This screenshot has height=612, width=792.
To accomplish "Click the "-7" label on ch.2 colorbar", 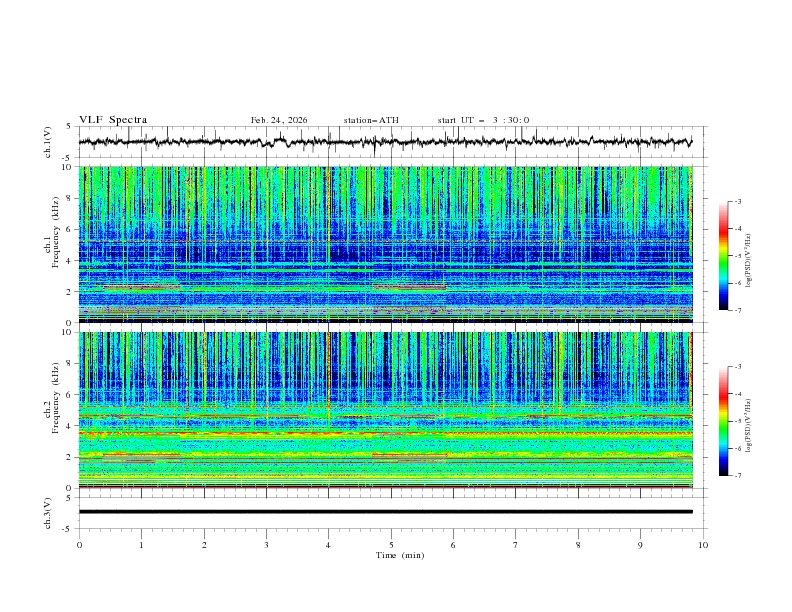I will point(738,476).
